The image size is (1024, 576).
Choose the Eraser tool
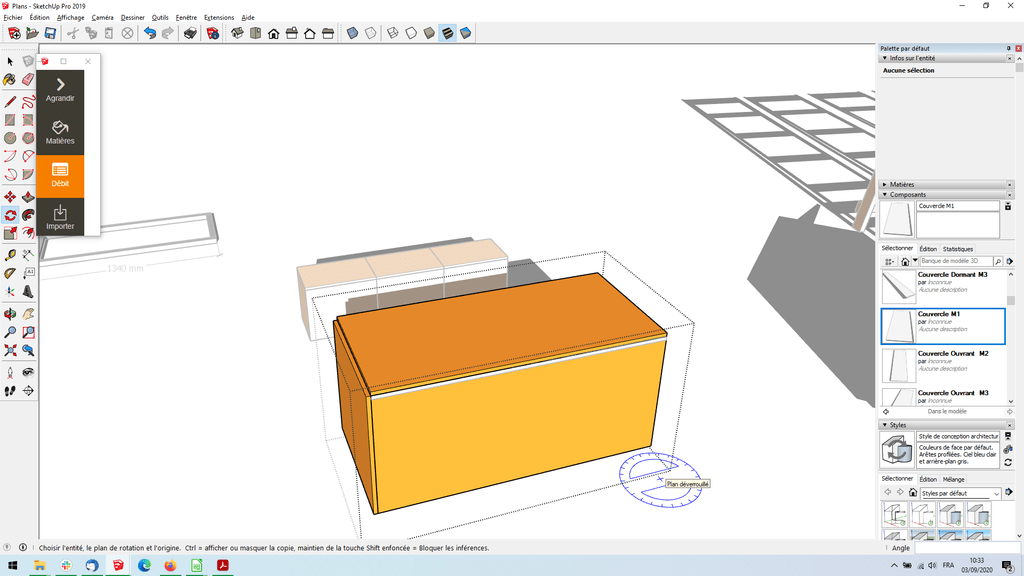[x=28, y=80]
